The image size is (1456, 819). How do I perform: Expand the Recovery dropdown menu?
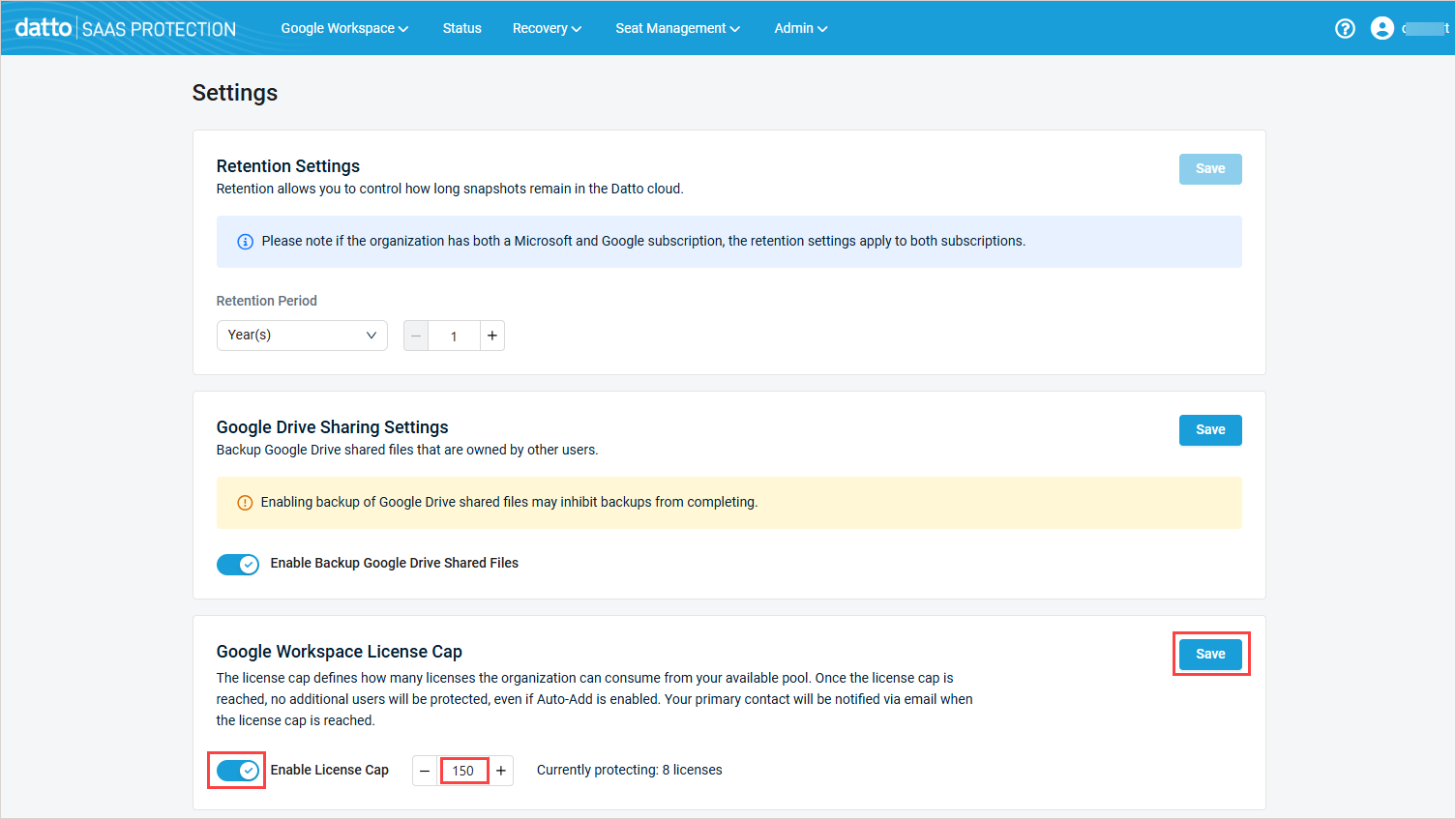pos(547,28)
